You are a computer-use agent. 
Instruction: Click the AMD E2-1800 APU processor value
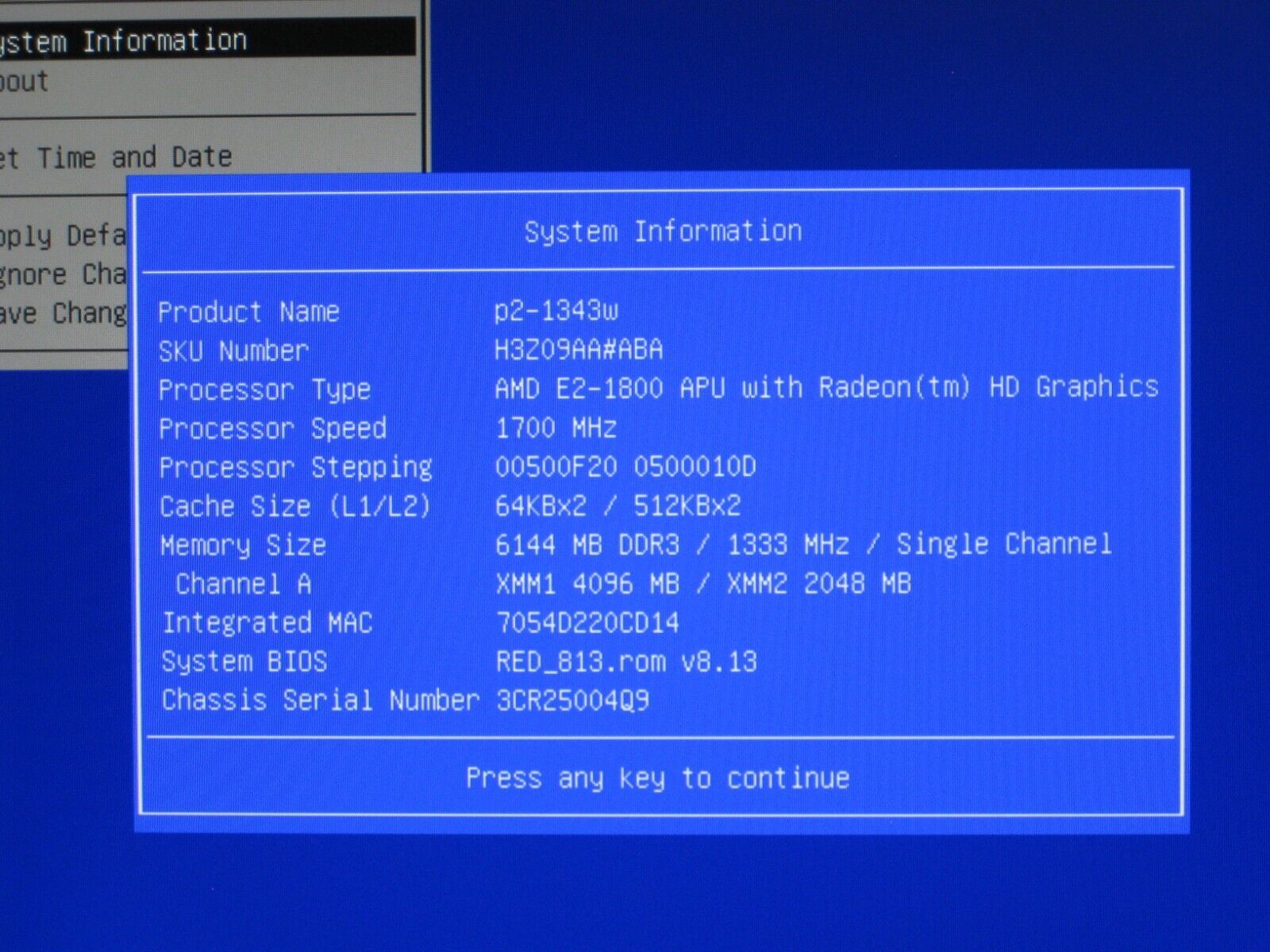tap(826, 387)
